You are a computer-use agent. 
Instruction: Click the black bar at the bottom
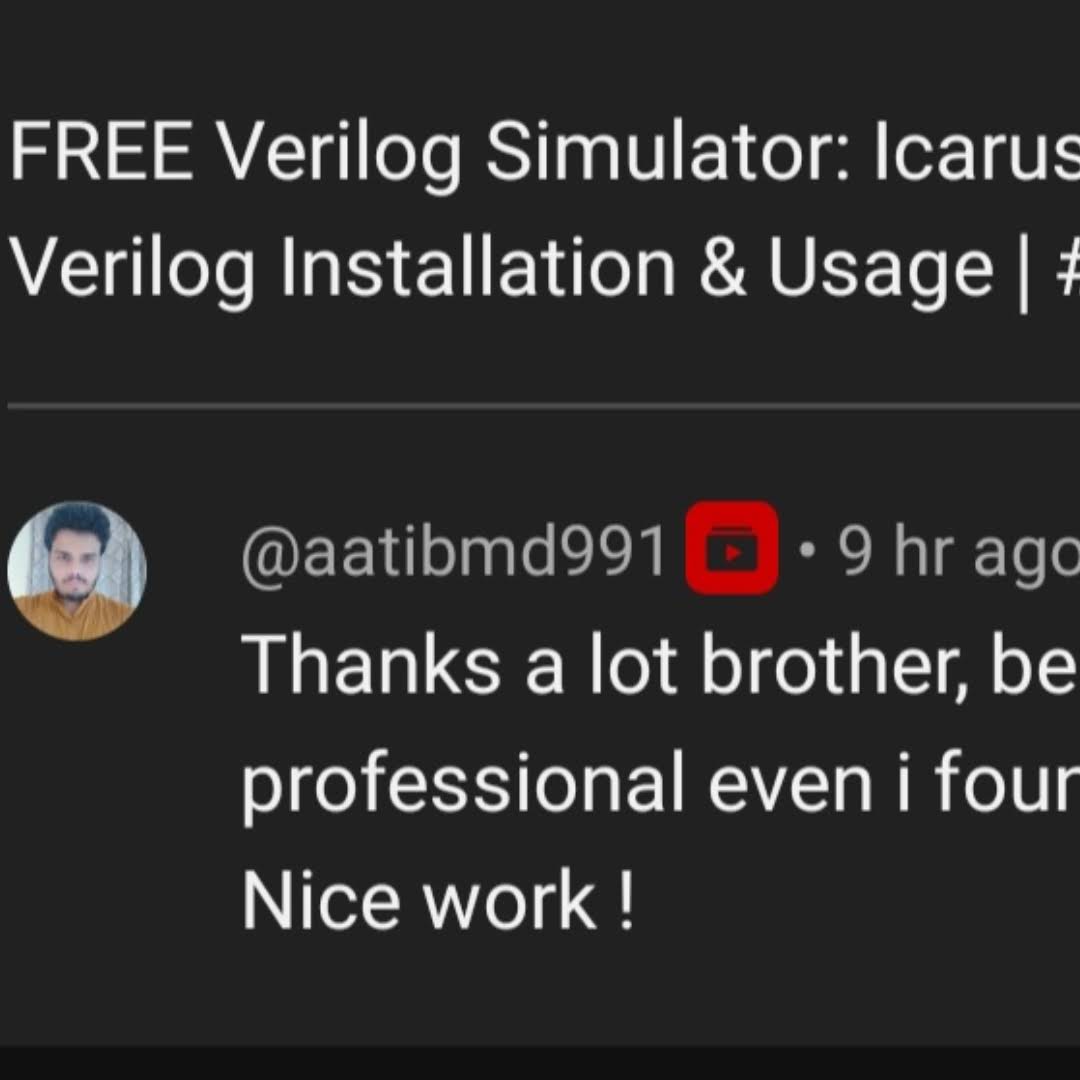coord(540,1063)
